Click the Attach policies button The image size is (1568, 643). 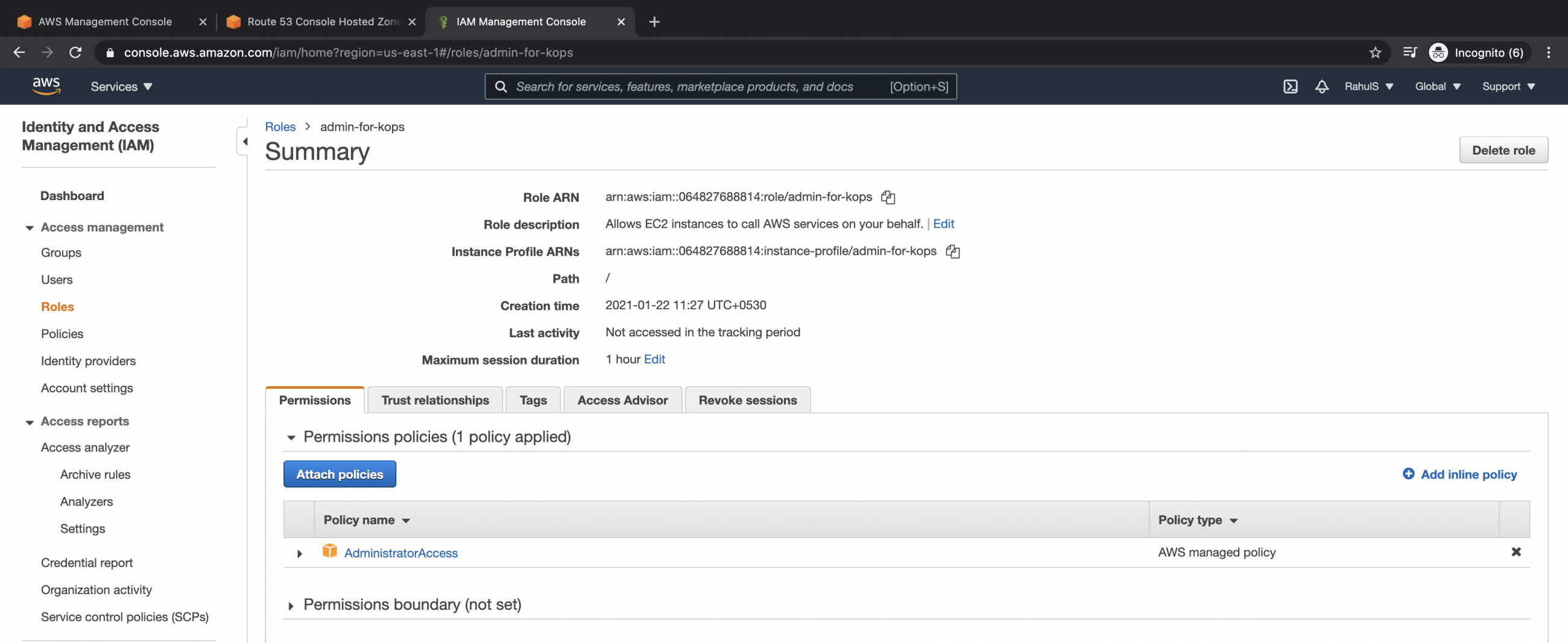[340, 473]
